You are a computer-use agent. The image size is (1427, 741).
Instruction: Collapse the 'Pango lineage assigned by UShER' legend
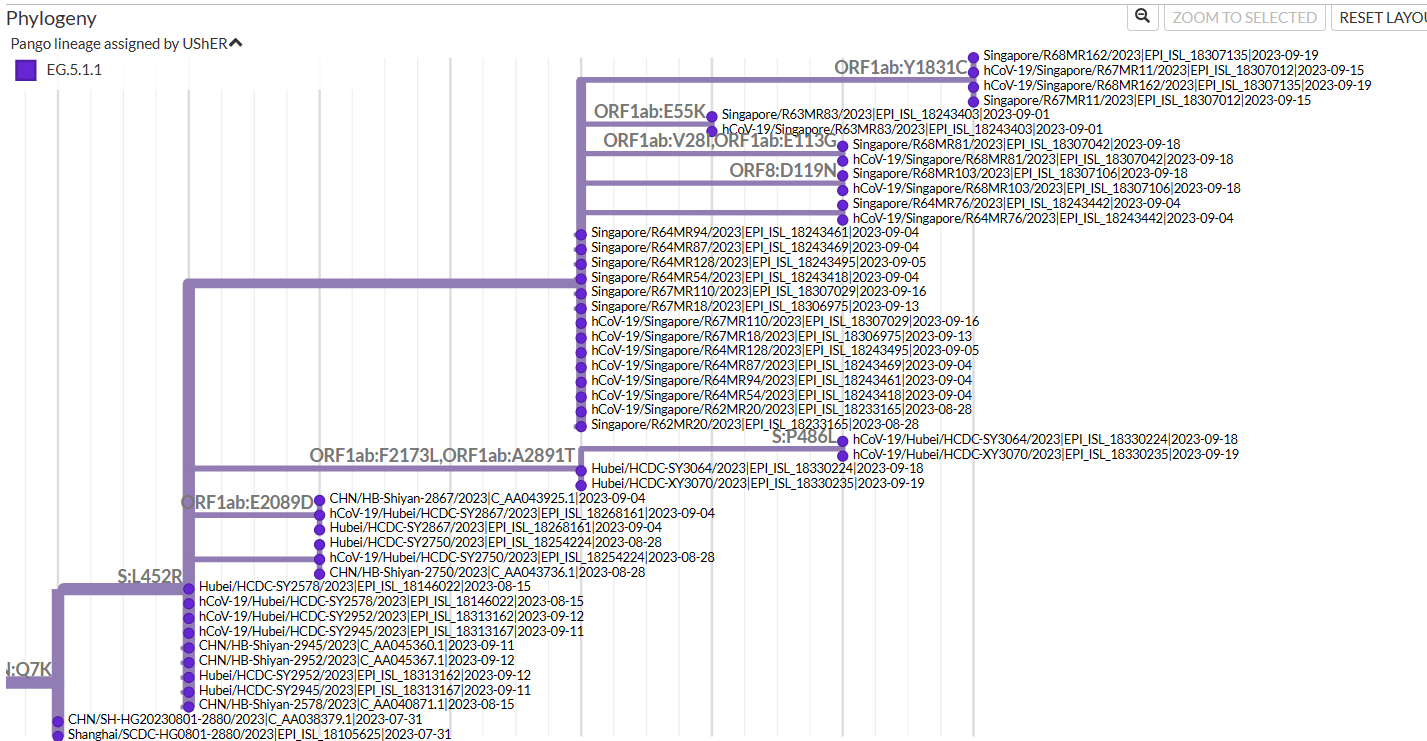point(236,42)
